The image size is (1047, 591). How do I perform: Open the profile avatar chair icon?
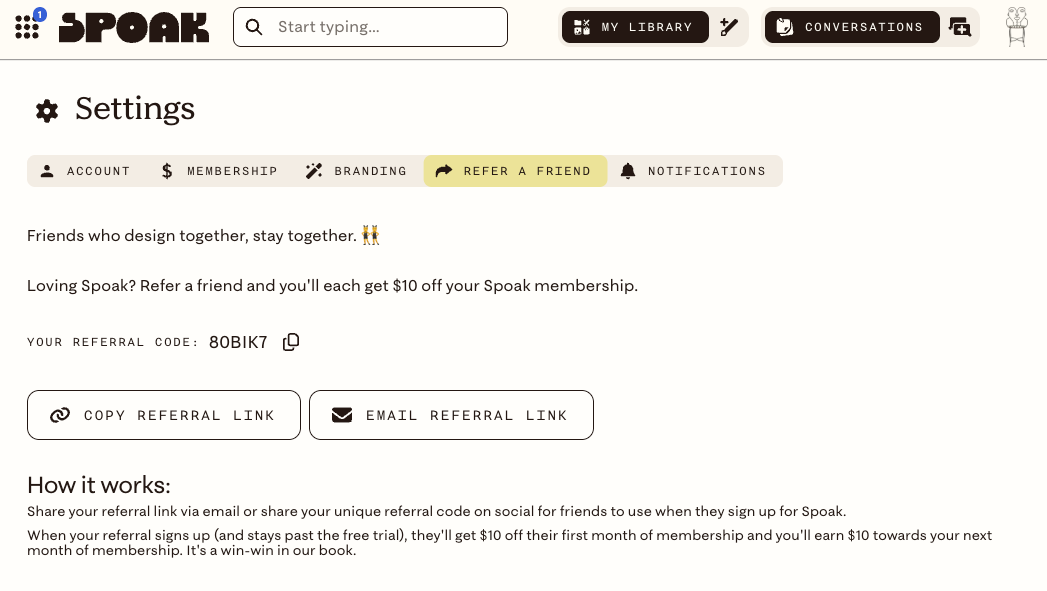click(1016, 27)
